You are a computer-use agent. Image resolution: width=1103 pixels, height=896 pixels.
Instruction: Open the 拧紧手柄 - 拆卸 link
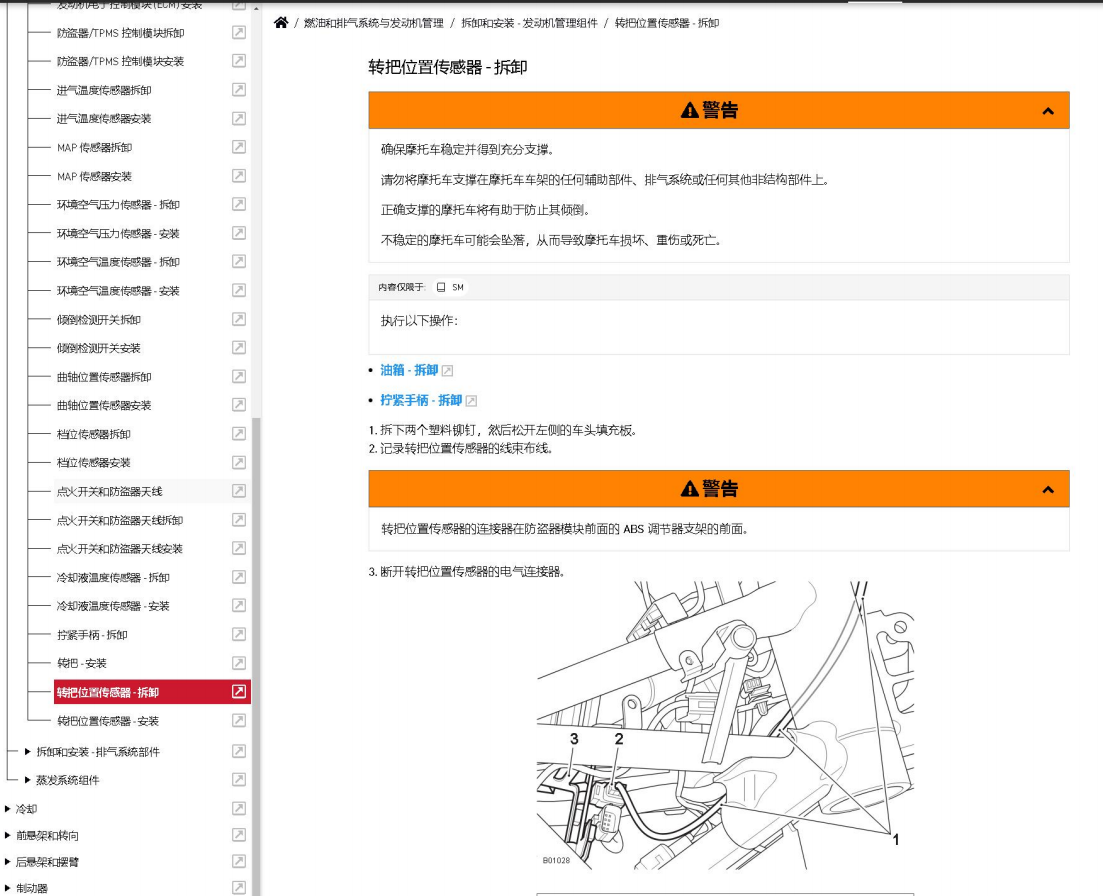421,400
